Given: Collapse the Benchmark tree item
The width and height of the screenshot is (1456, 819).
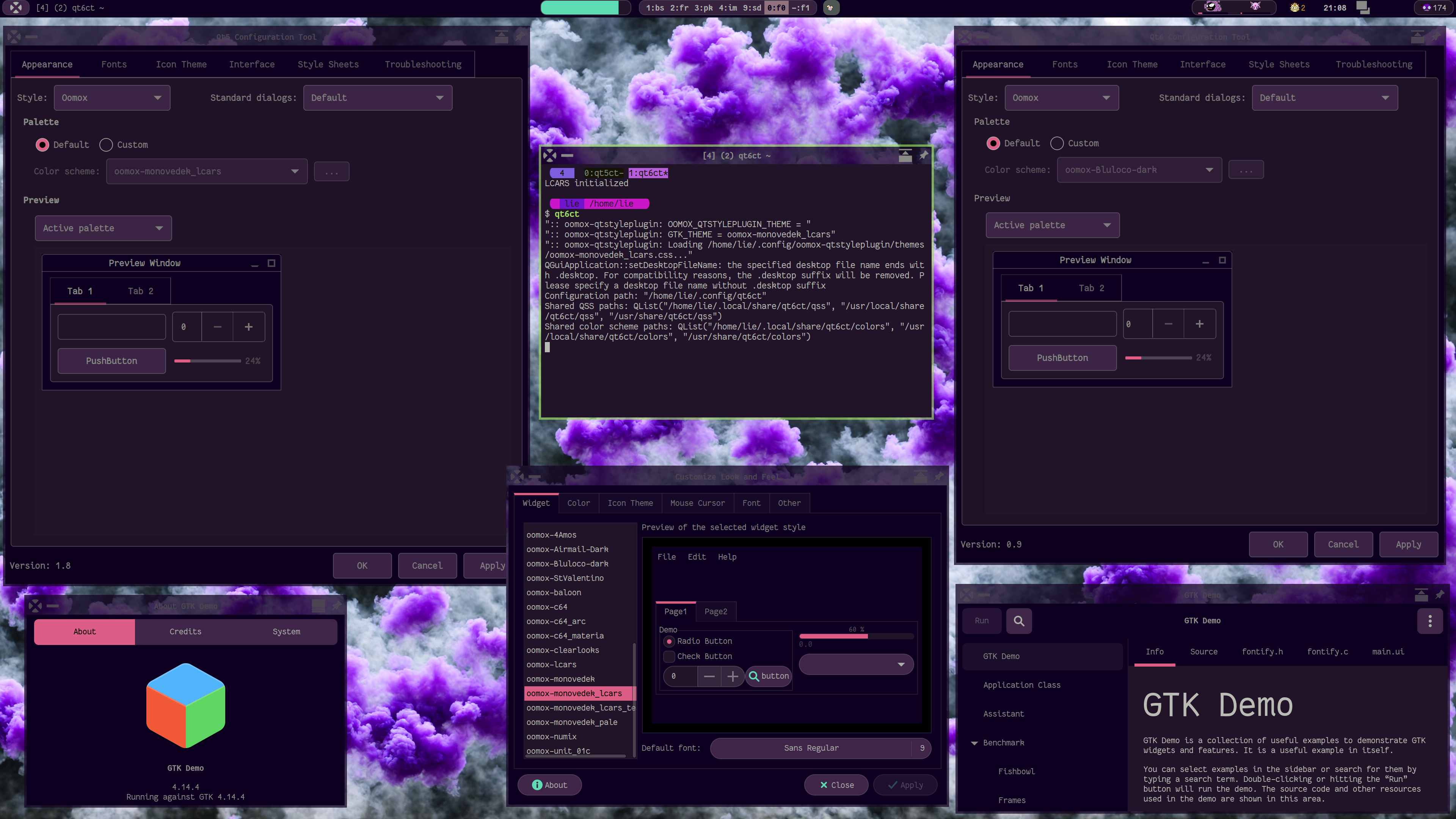Looking at the screenshot, I should [974, 743].
